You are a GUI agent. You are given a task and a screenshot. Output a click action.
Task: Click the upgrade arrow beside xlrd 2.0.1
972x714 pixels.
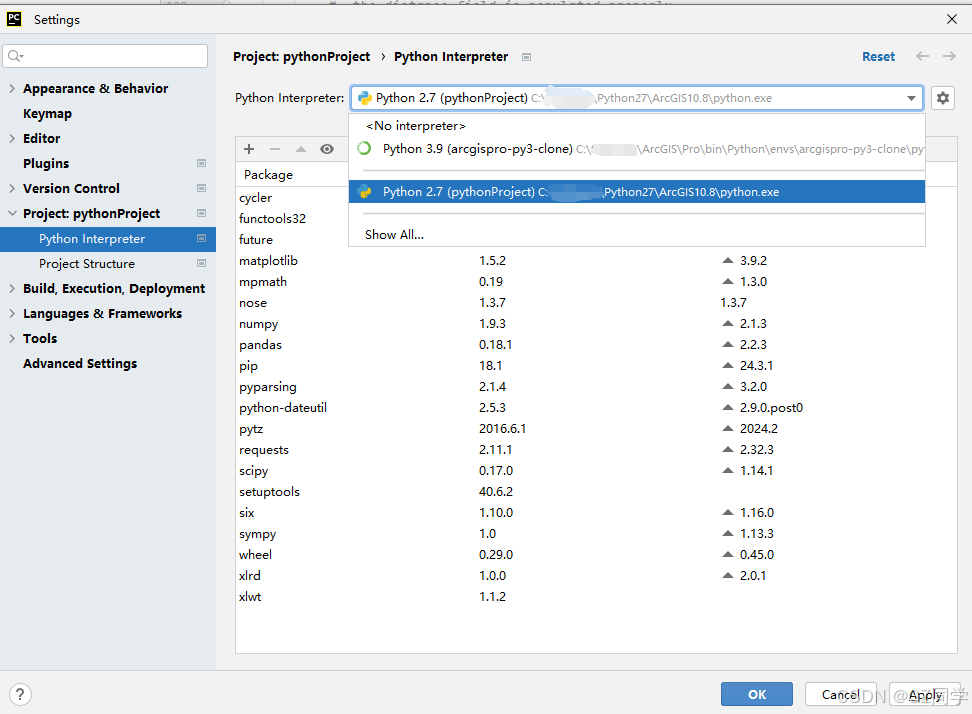[728, 575]
